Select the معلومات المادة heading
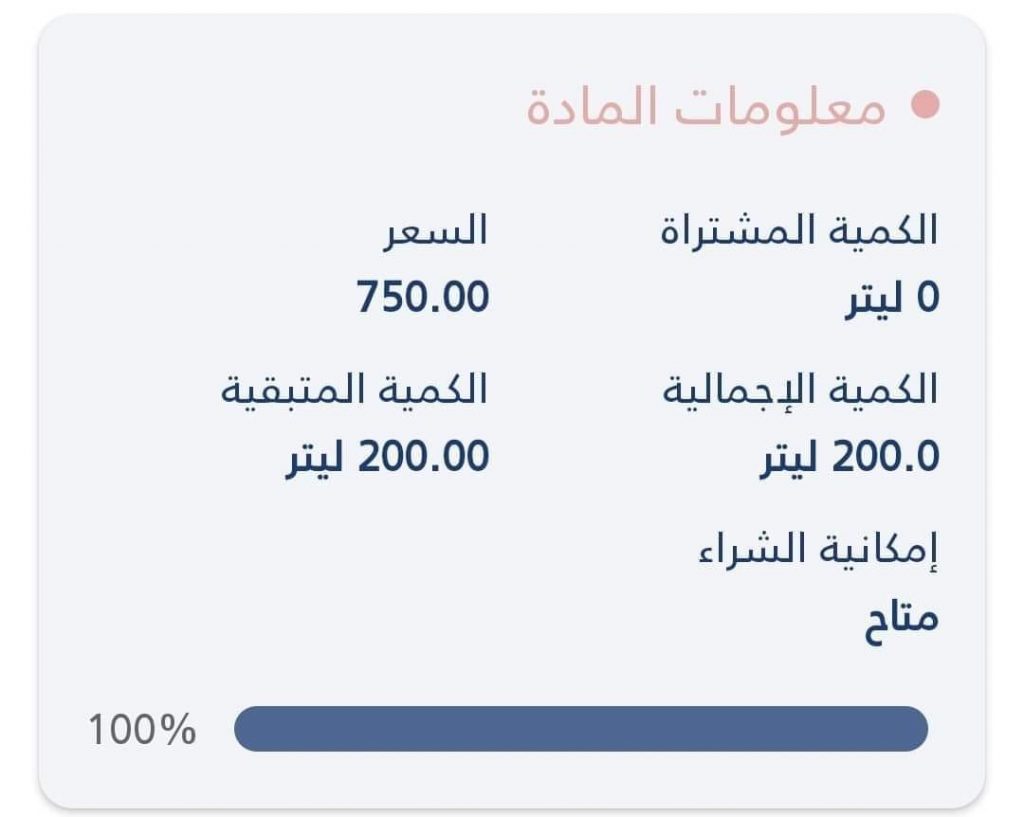1024x817 pixels. (706, 107)
